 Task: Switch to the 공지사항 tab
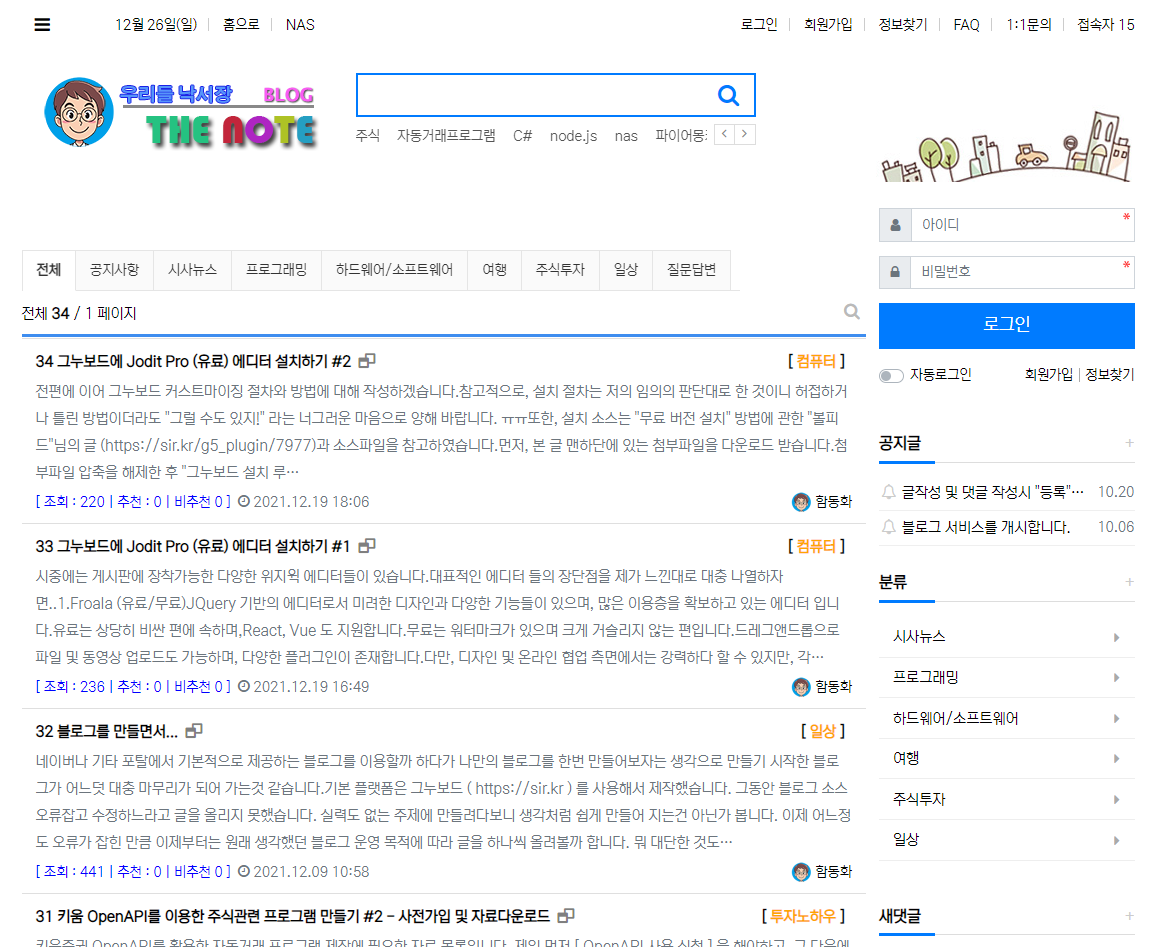coord(114,270)
